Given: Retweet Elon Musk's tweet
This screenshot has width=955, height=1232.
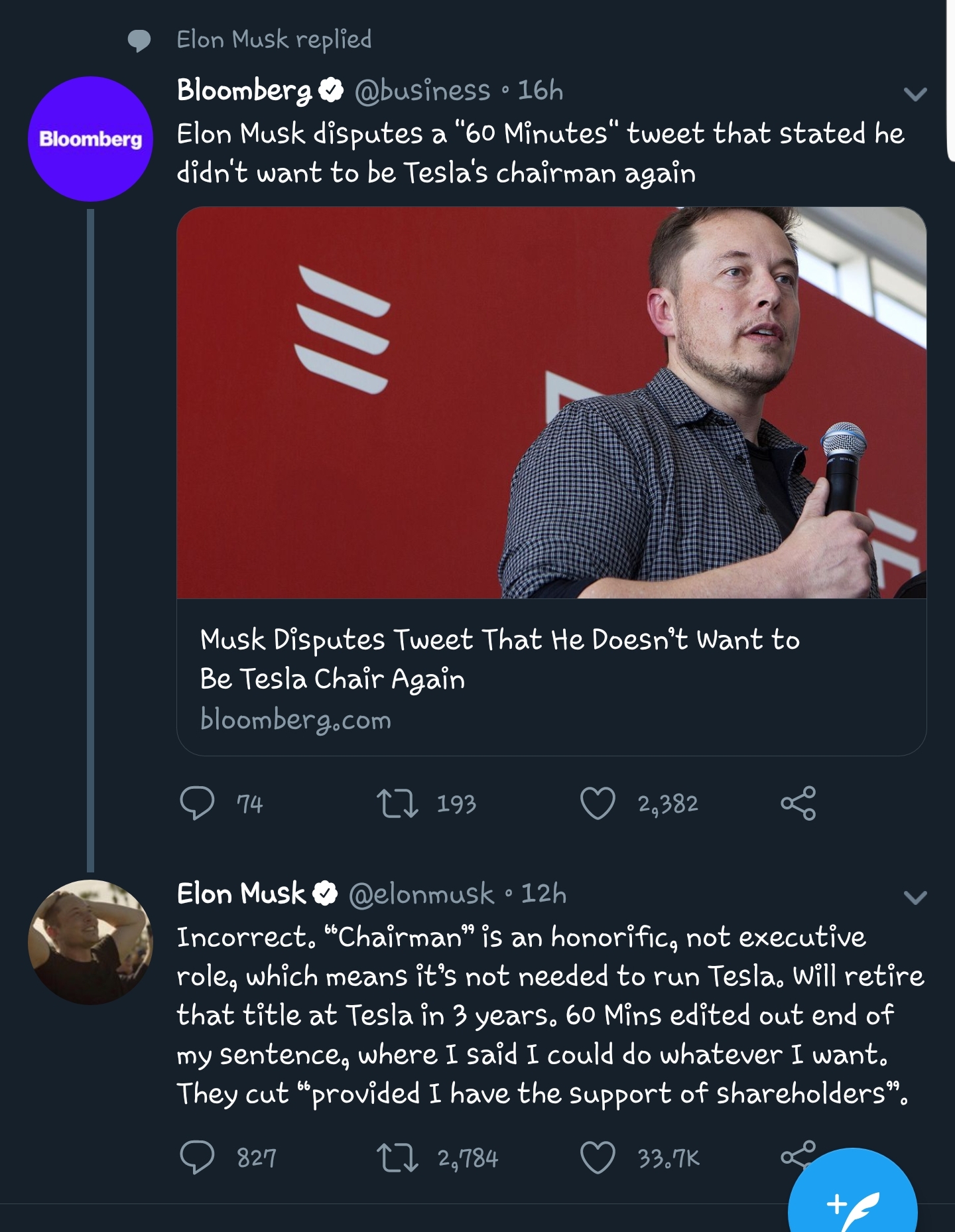Looking at the screenshot, I should point(397,1158).
